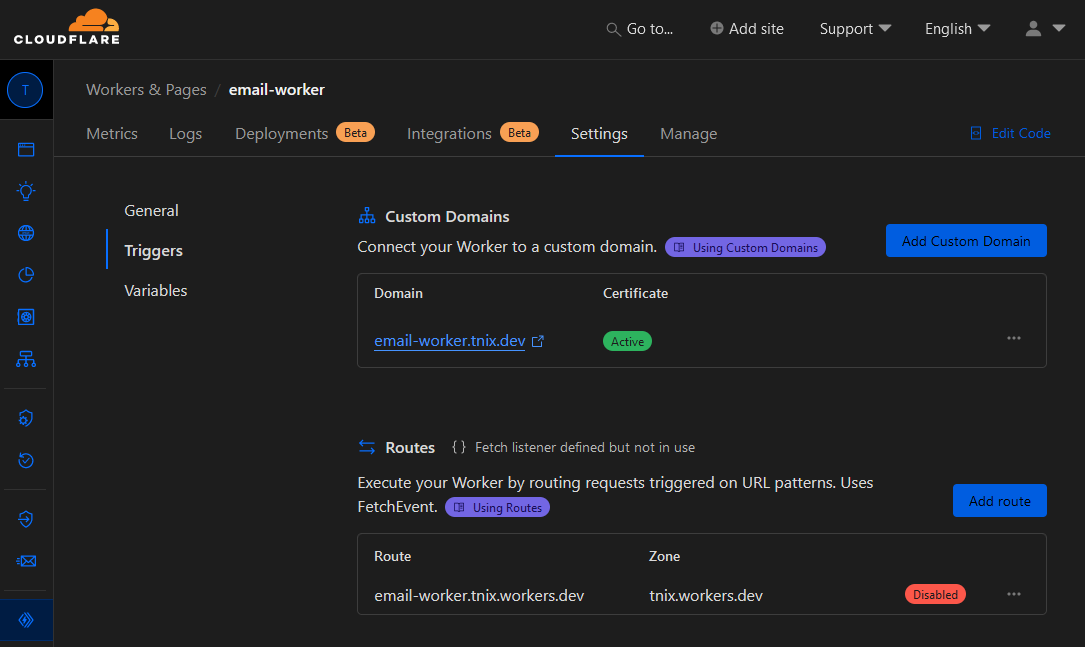The width and height of the screenshot is (1085, 647).
Task: Click the lightbulb icon in sidebar
Action: click(x=26, y=191)
